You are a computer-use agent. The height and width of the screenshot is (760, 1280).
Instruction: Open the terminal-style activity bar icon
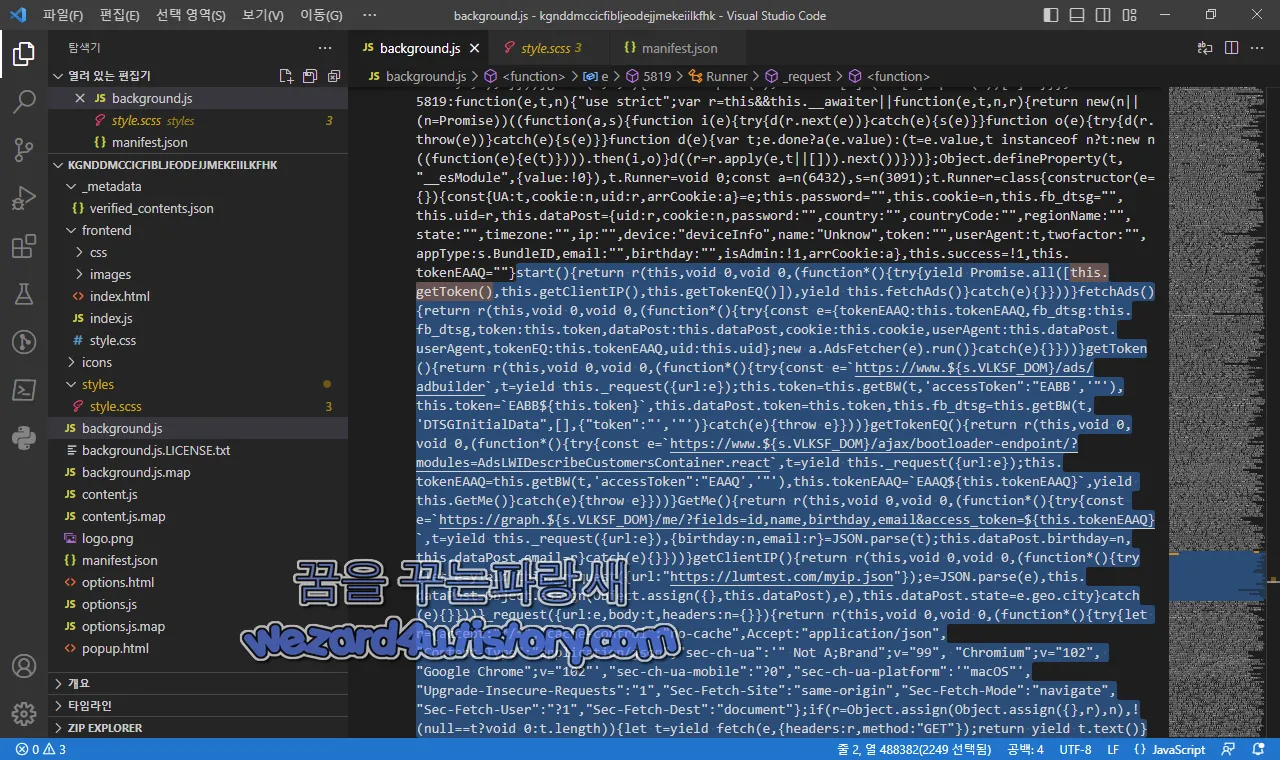click(x=24, y=389)
